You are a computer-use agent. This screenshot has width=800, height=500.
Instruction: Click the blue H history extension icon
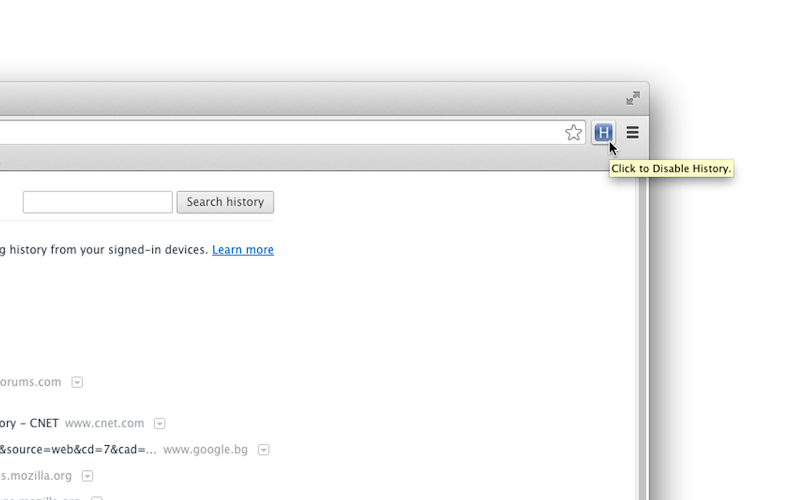tap(604, 133)
